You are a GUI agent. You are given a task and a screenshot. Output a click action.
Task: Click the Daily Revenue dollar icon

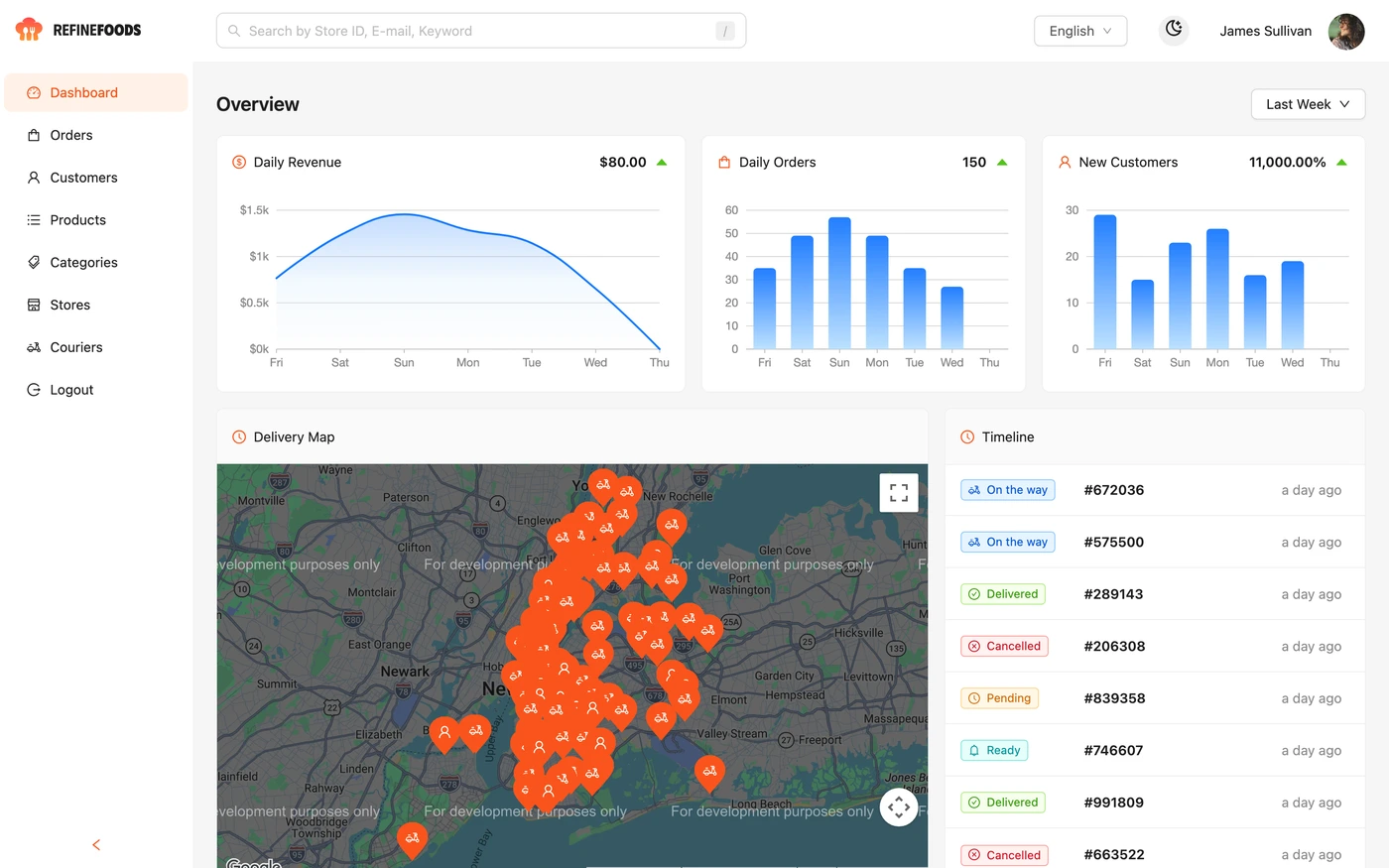click(x=239, y=162)
